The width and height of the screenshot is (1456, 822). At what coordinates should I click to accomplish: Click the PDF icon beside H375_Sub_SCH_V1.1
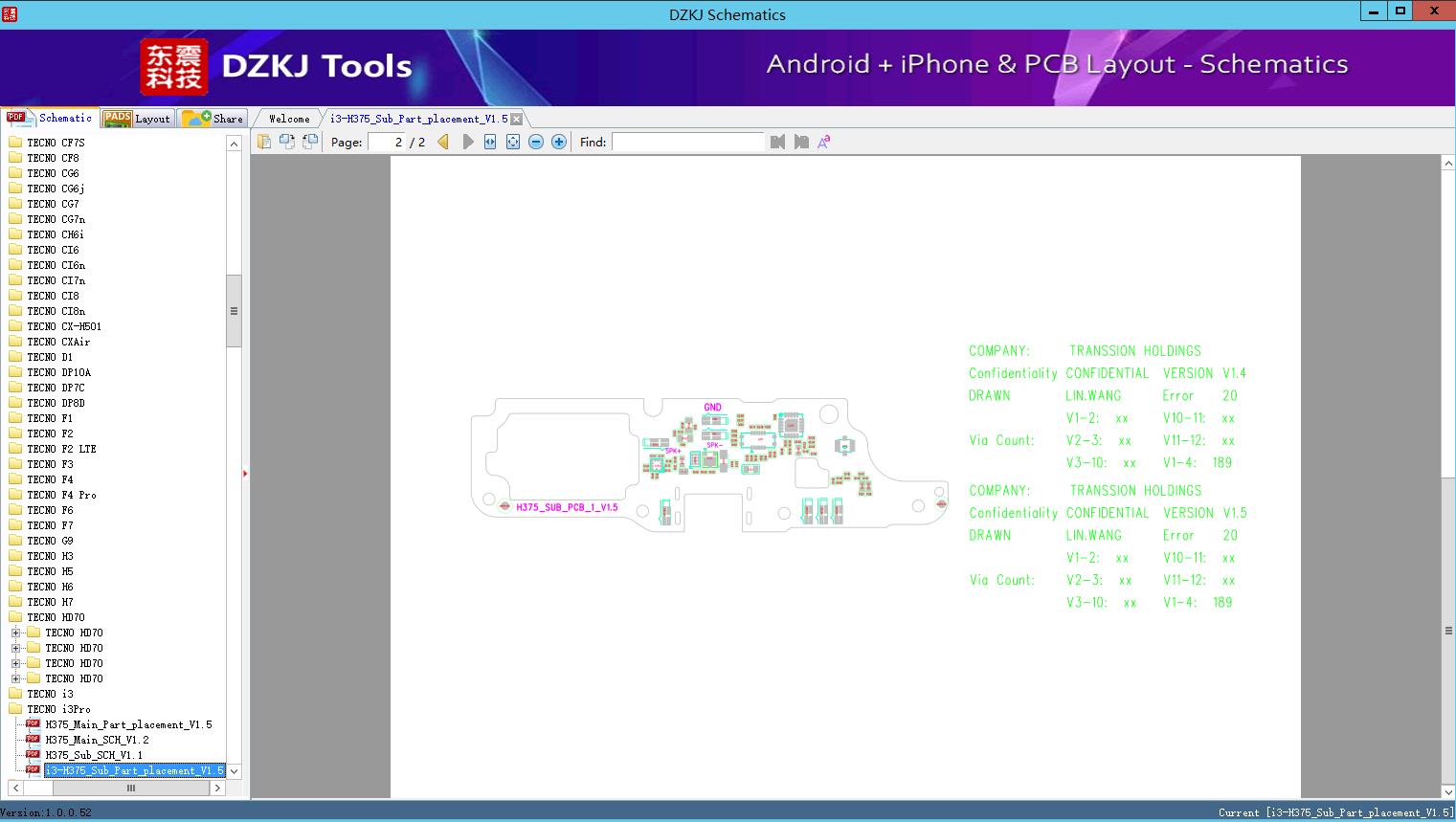coord(33,755)
